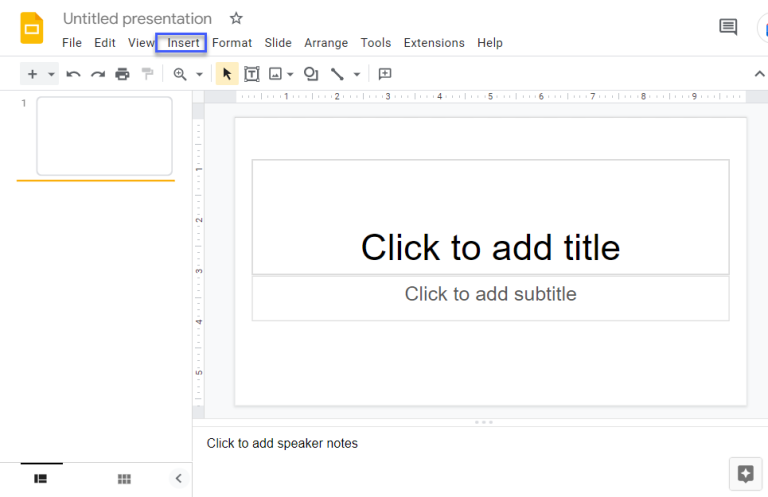Image resolution: width=768 pixels, height=497 pixels.
Task: Click the 'Click to add title' placeholder
Action: click(x=490, y=247)
